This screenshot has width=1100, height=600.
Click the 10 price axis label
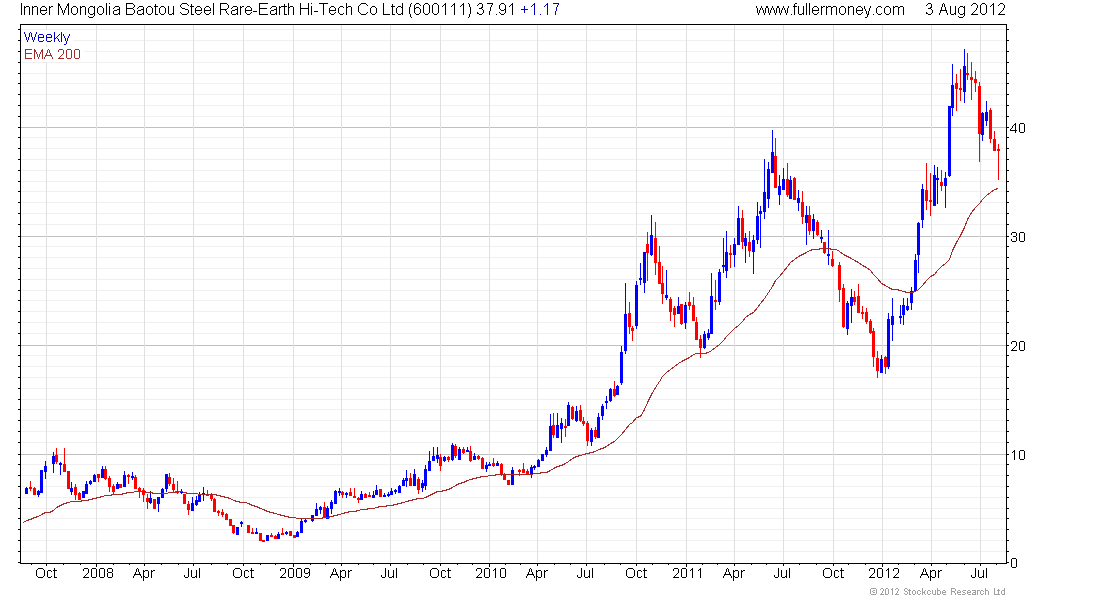(1017, 455)
